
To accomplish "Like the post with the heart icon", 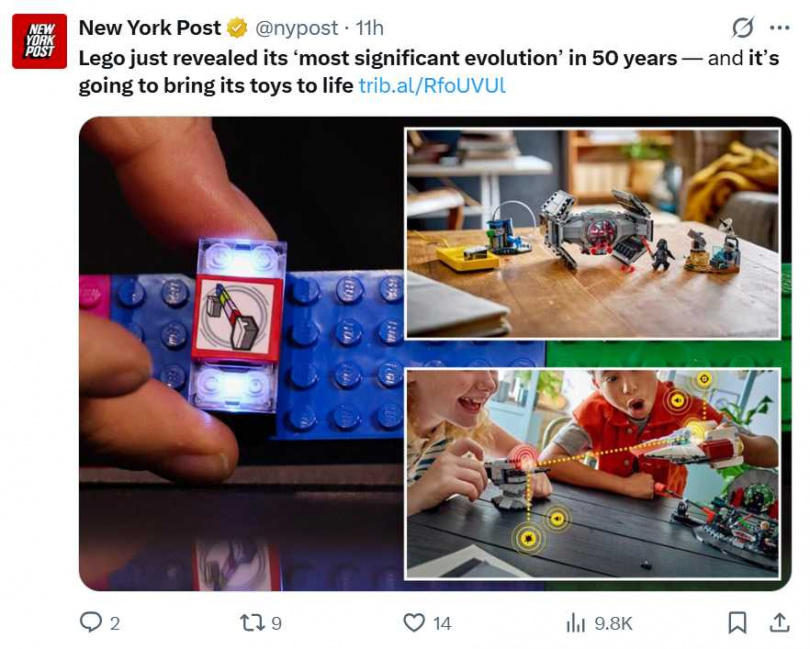I will pyautogui.click(x=414, y=623).
